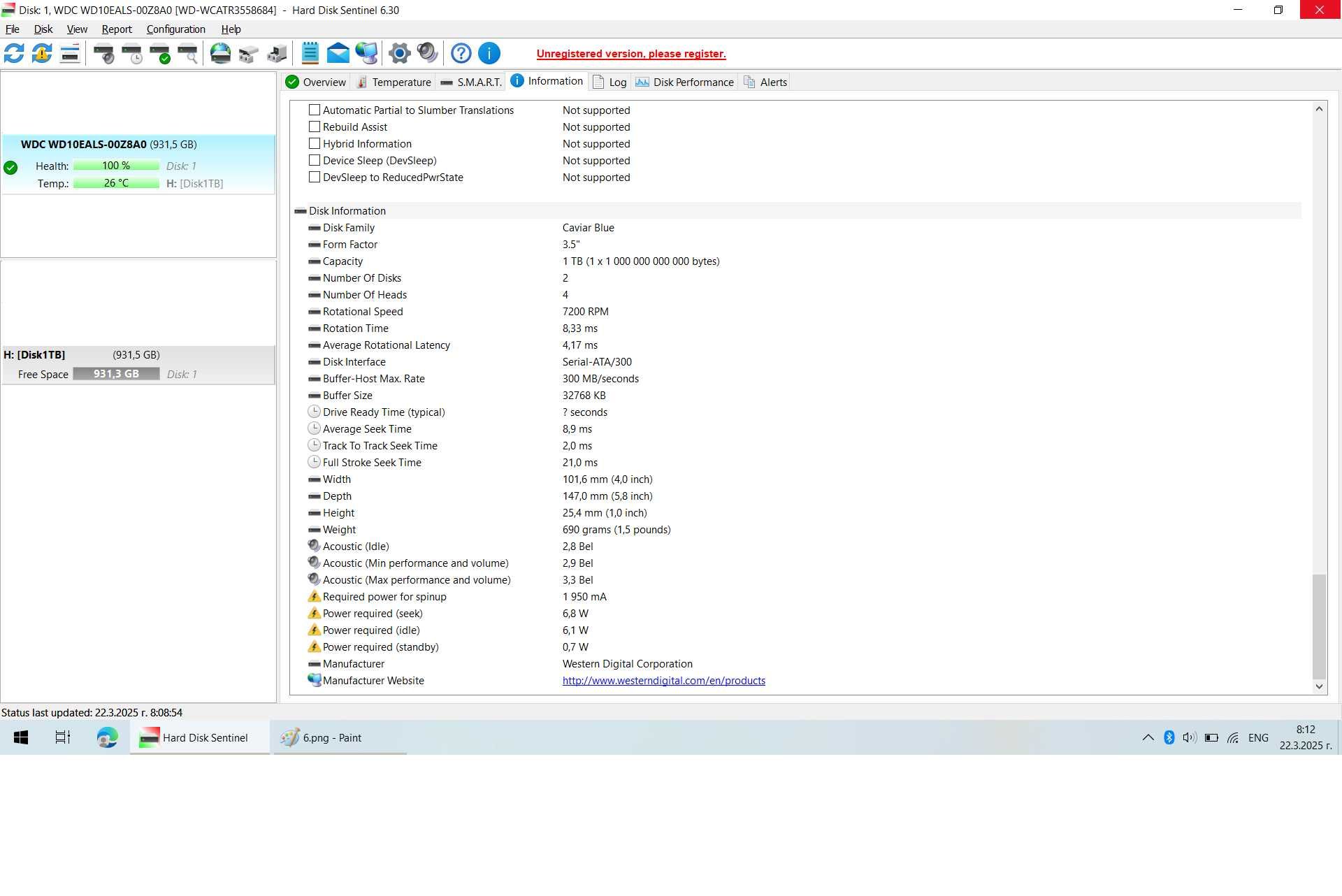Switch to the Disk Performance tab
Viewport: 1342px width, 896px height.
click(x=685, y=82)
